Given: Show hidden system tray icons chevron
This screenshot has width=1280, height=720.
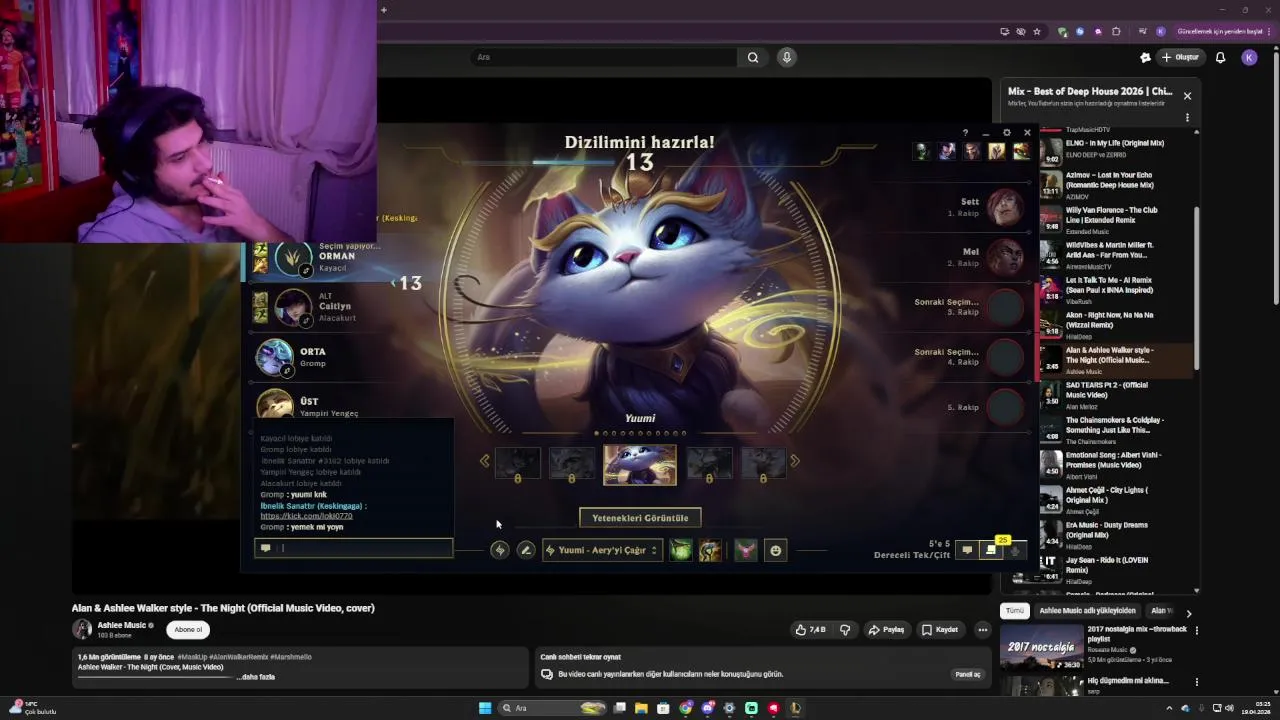Looking at the screenshot, I should (1169, 708).
